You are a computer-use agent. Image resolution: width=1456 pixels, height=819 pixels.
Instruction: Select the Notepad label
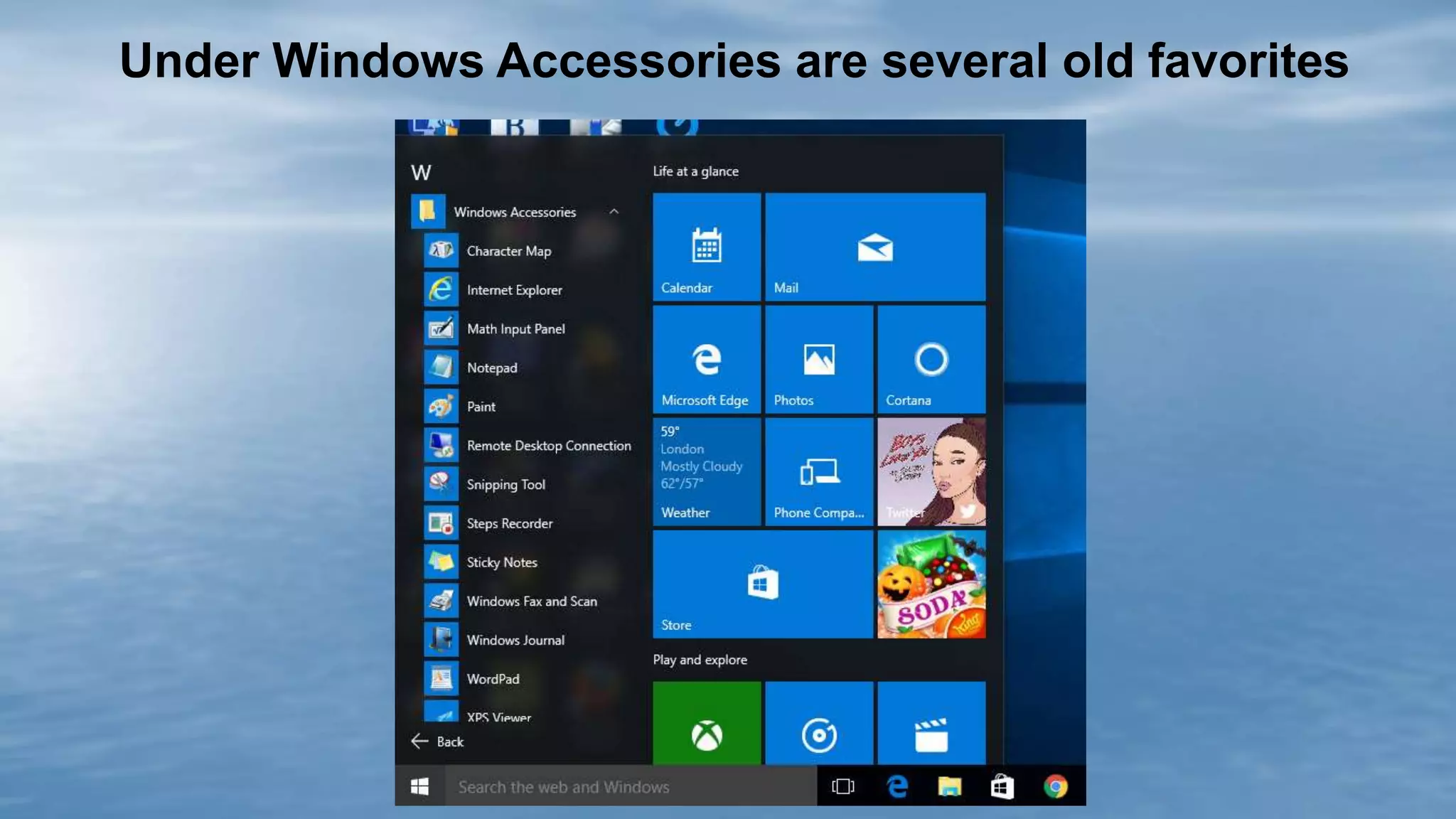(492, 368)
